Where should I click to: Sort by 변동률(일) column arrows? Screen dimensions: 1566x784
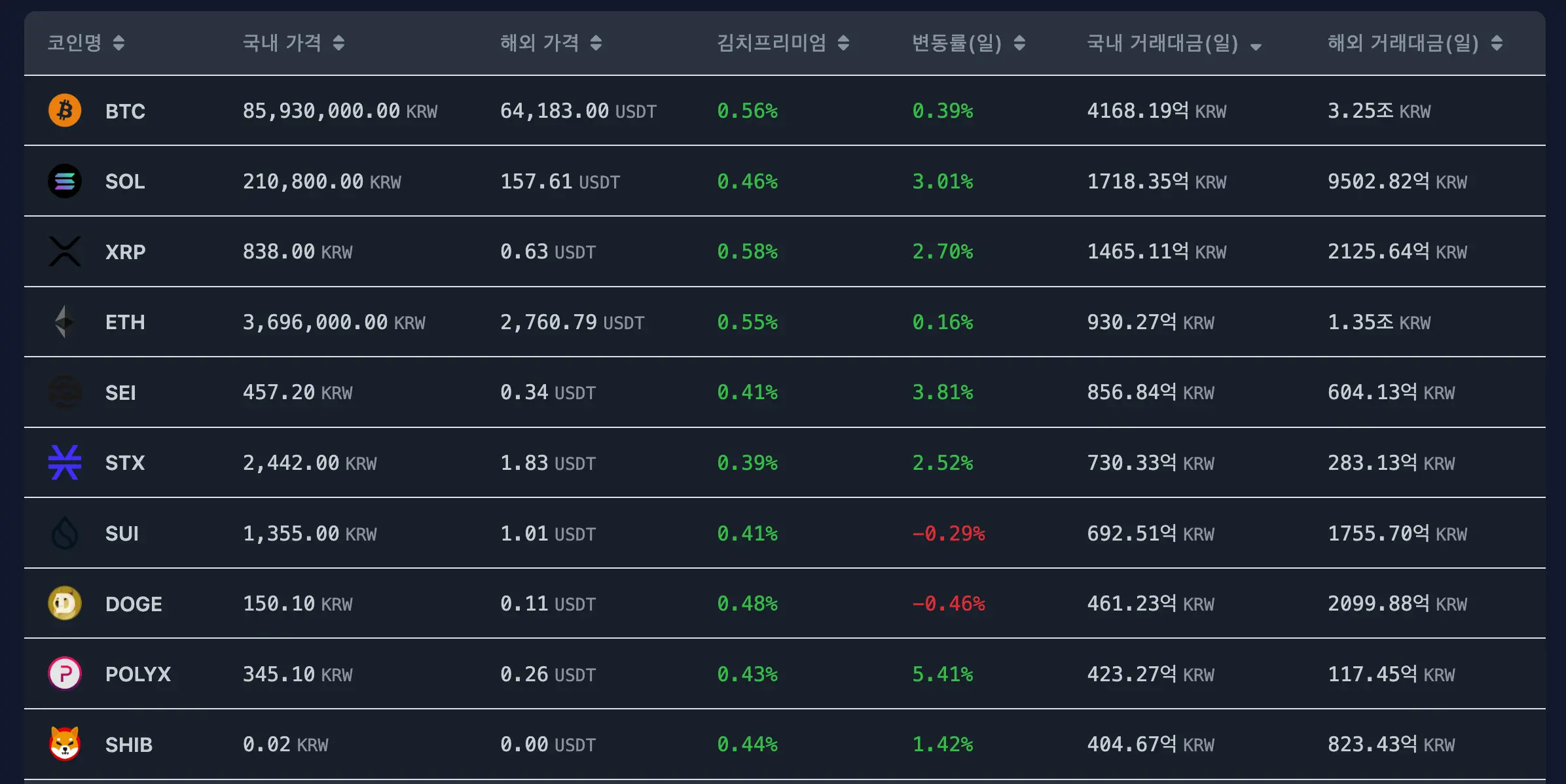[1019, 43]
